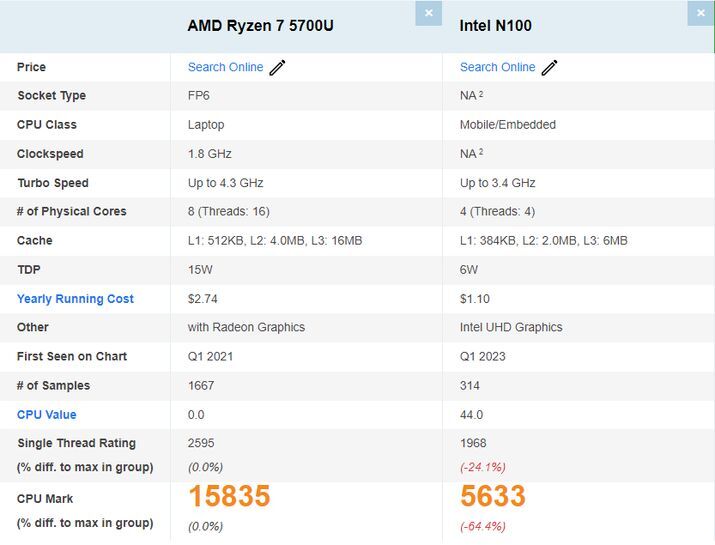Click the red -64.4% CPU Mark difference
This screenshot has width=715, height=545.
[483, 526]
